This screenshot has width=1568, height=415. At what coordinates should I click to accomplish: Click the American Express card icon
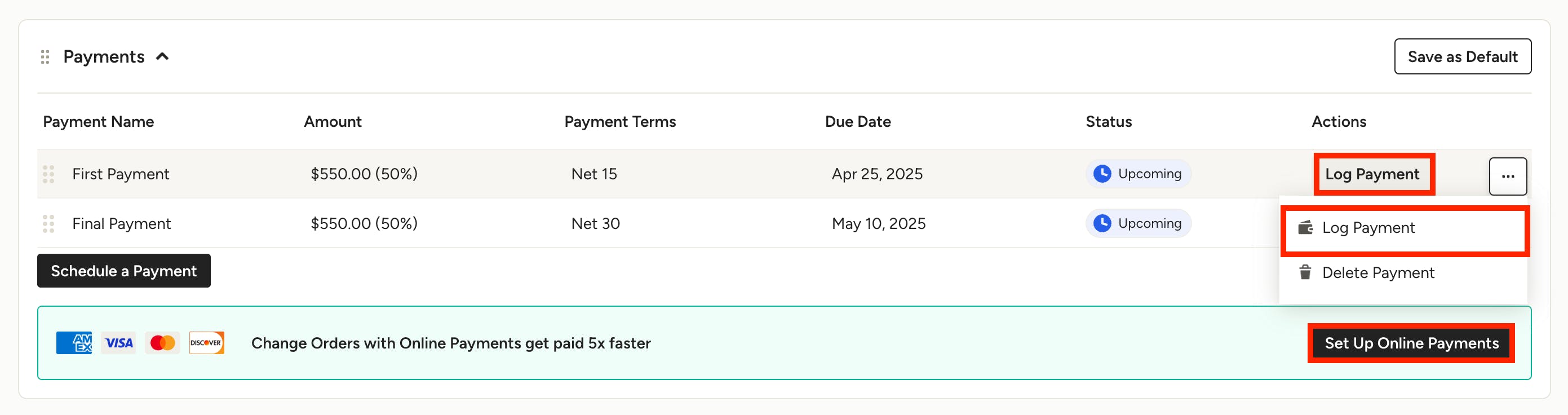[x=74, y=343]
